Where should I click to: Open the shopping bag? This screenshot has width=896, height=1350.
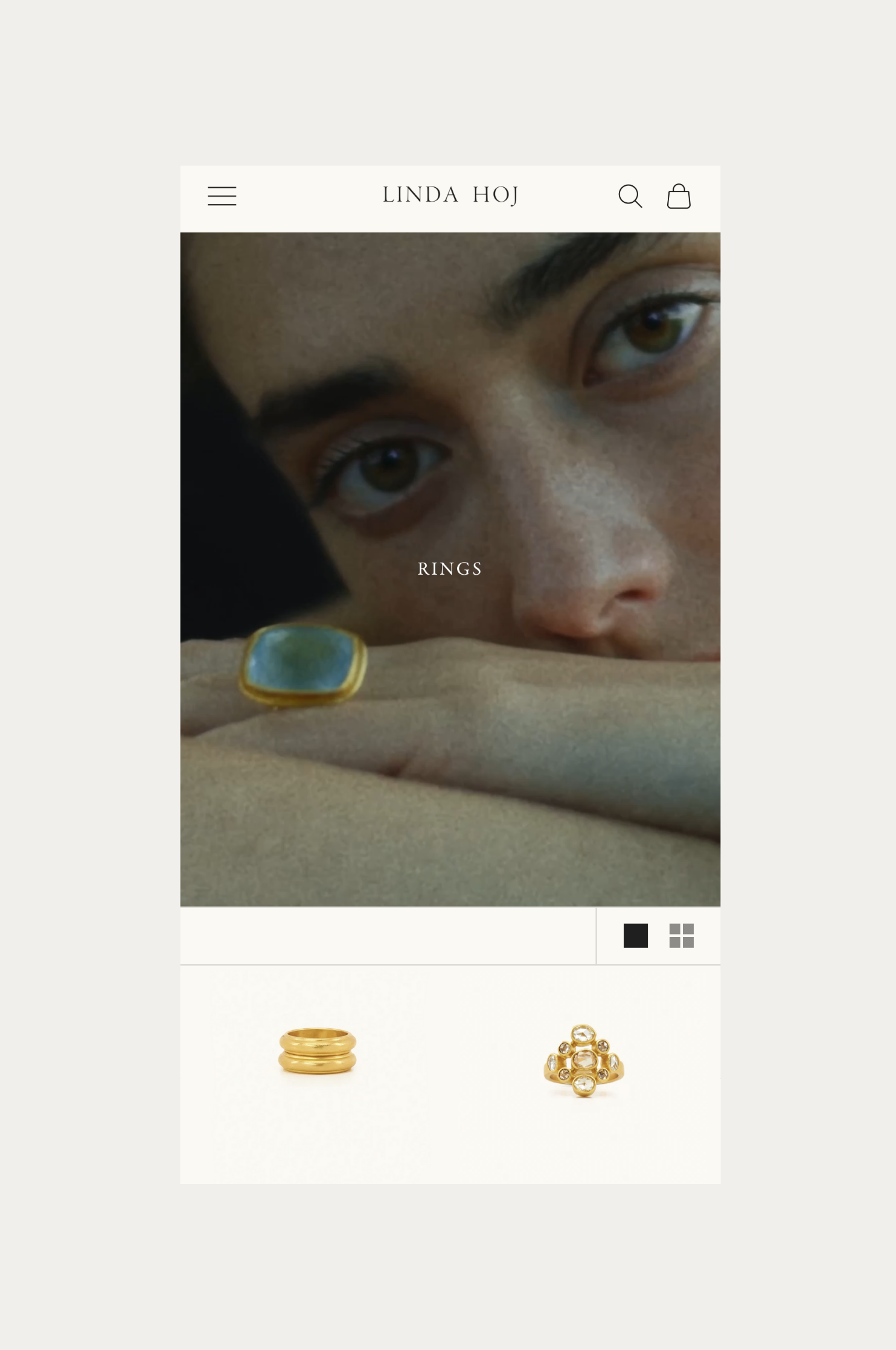(x=679, y=196)
